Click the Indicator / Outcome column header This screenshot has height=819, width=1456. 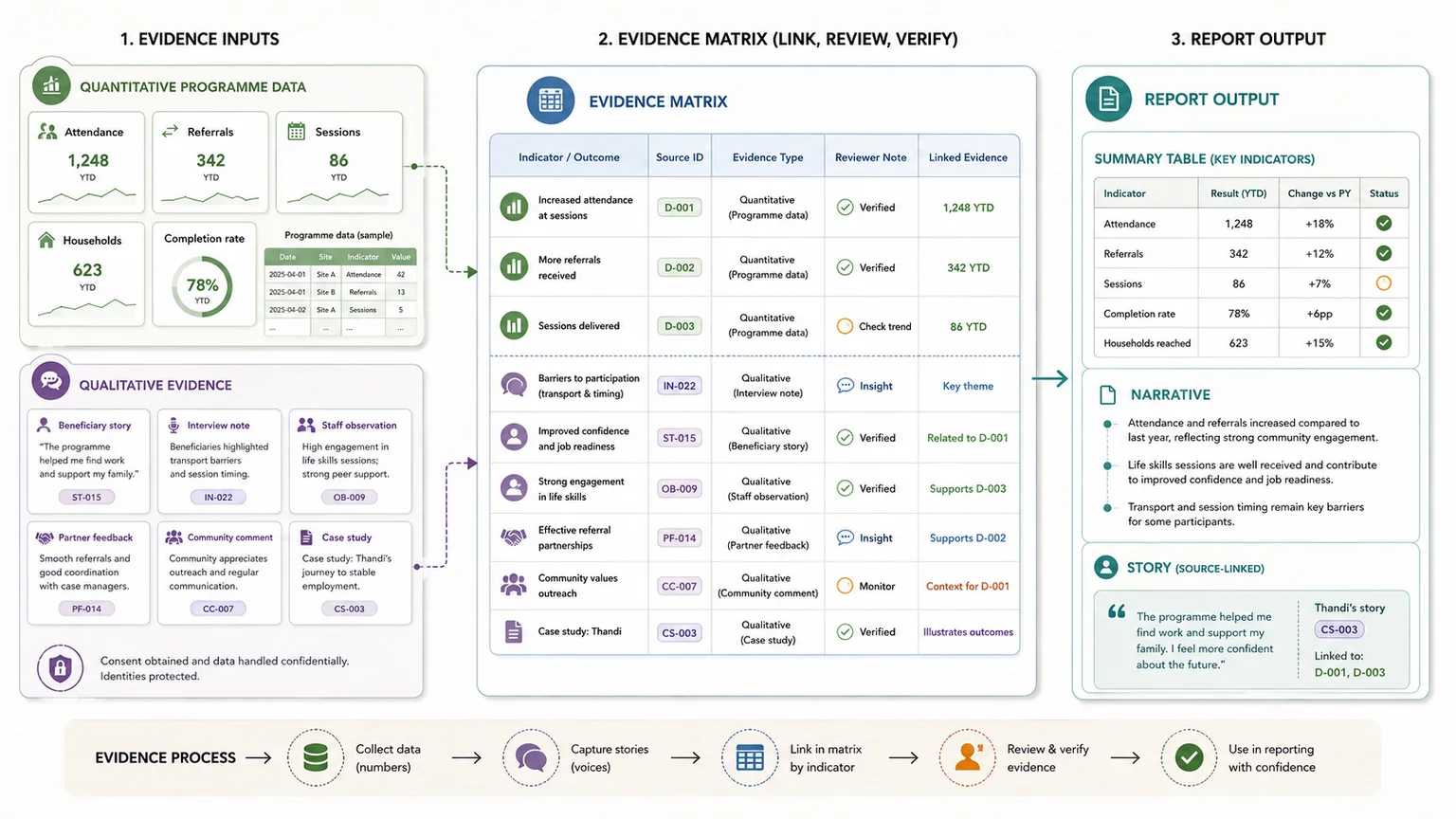click(569, 157)
